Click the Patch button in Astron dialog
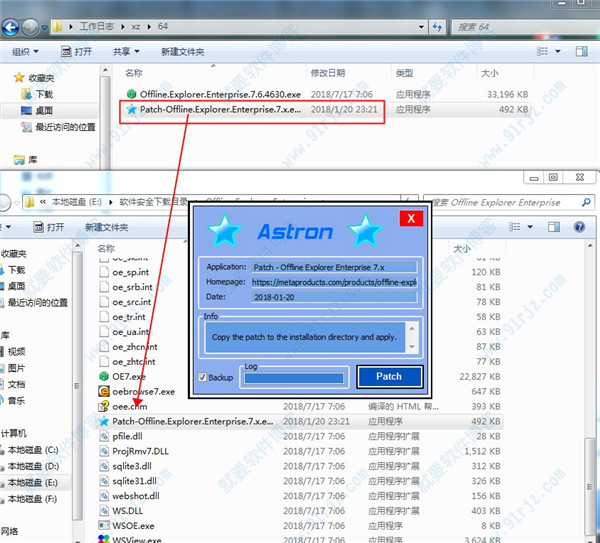600x543 pixels. 388,376
